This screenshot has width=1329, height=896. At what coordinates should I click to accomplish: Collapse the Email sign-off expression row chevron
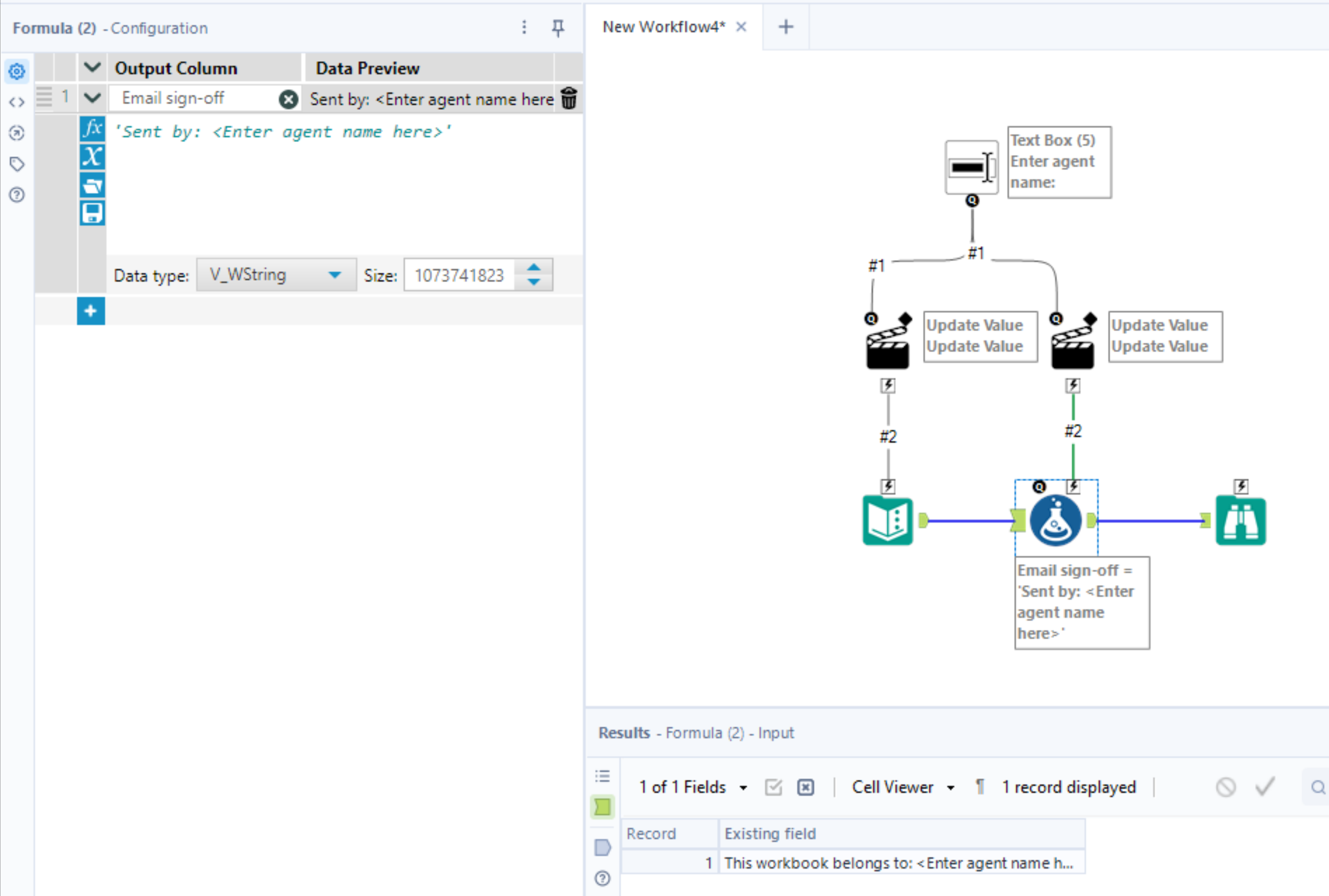(x=92, y=98)
